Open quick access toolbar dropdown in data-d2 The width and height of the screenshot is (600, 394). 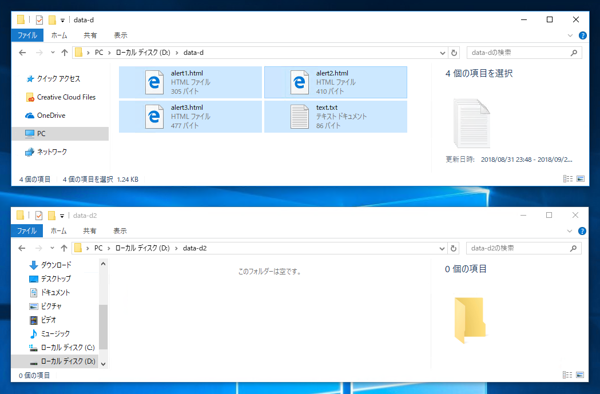click(62, 216)
